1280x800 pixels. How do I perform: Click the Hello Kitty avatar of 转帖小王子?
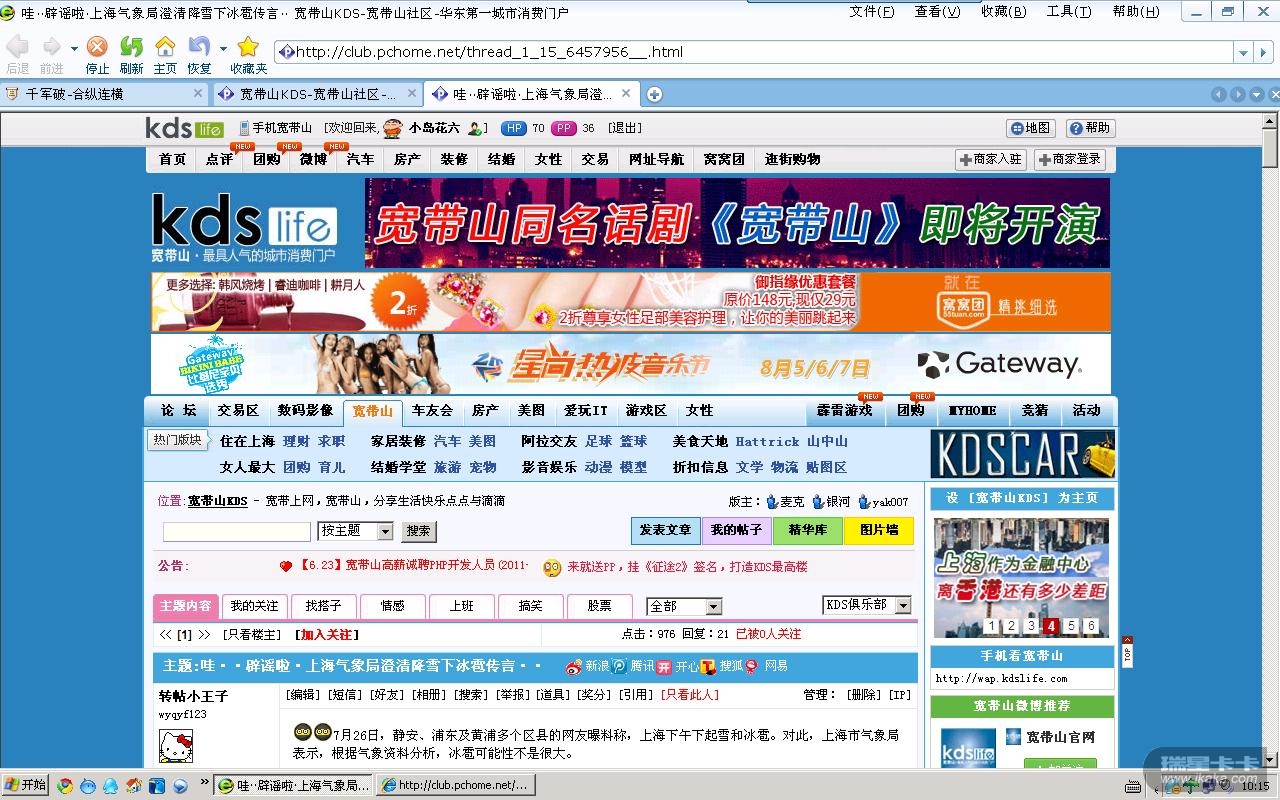176,746
